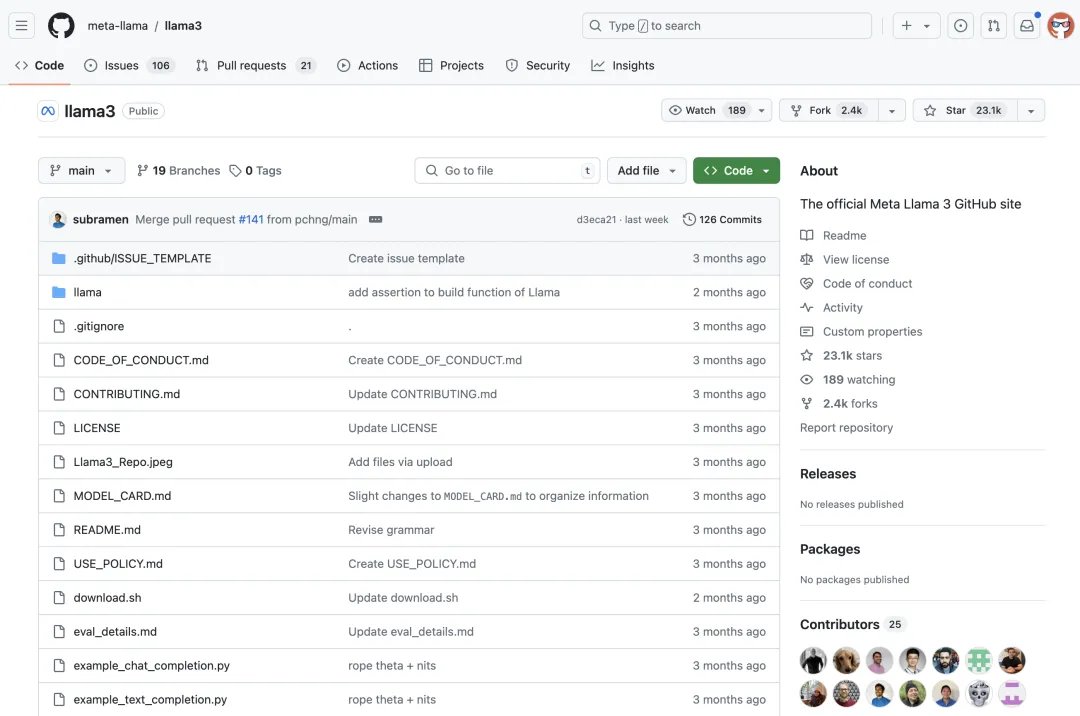Switch to the Security tab
Image resolution: width=1080 pixels, height=716 pixels.
click(x=537, y=65)
